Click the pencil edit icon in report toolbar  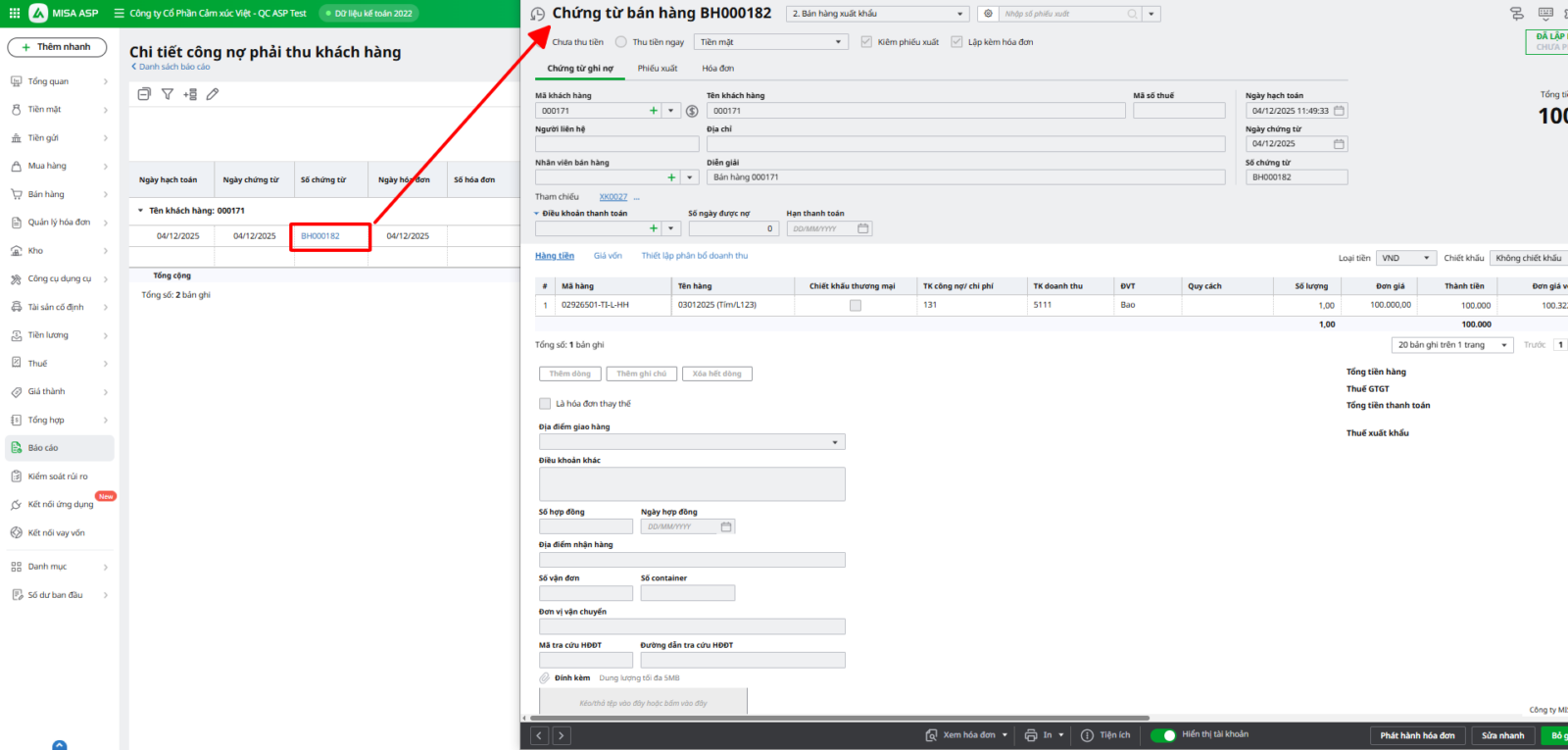click(x=213, y=94)
